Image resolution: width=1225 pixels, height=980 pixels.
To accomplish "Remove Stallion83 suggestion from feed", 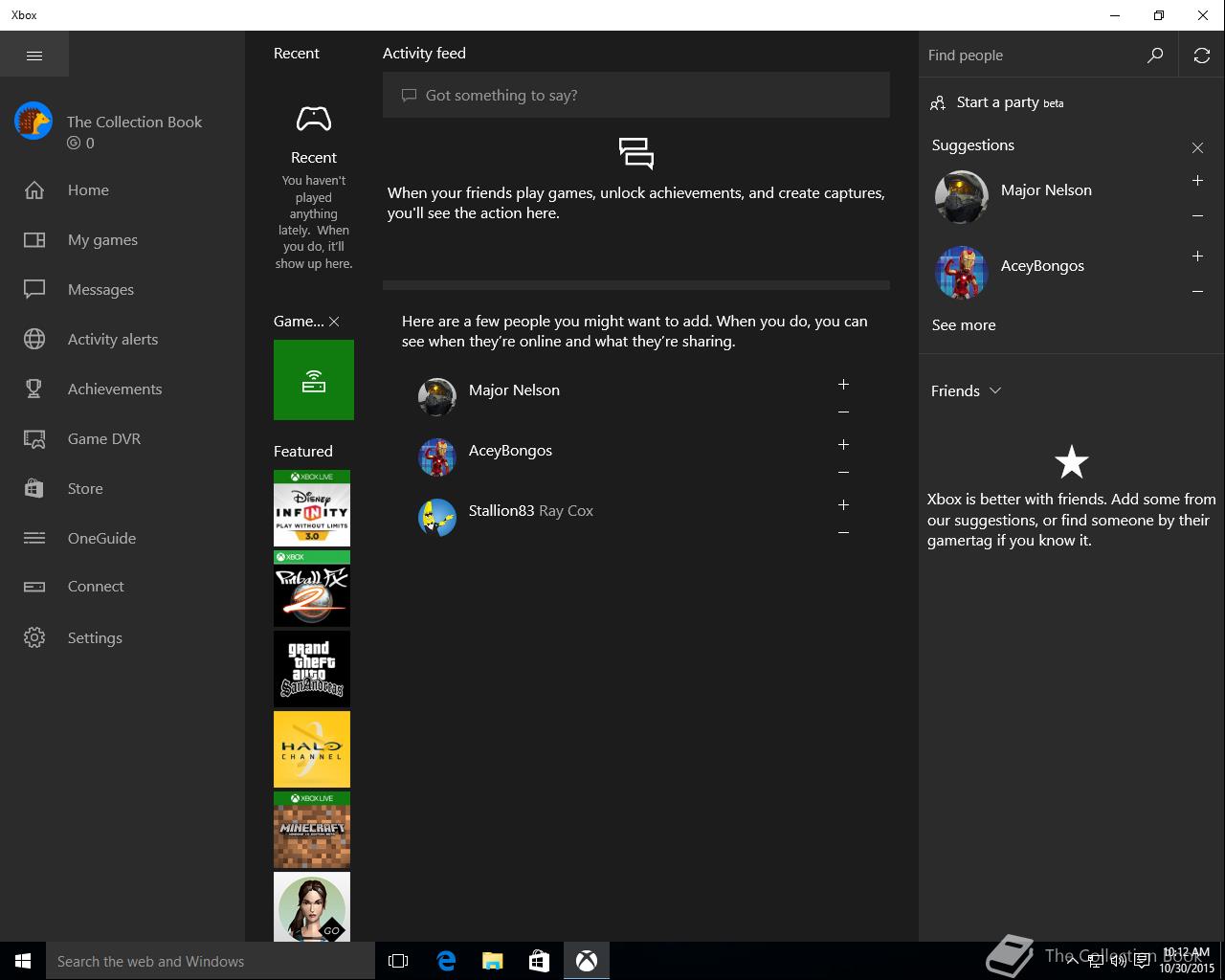I will pos(843,533).
